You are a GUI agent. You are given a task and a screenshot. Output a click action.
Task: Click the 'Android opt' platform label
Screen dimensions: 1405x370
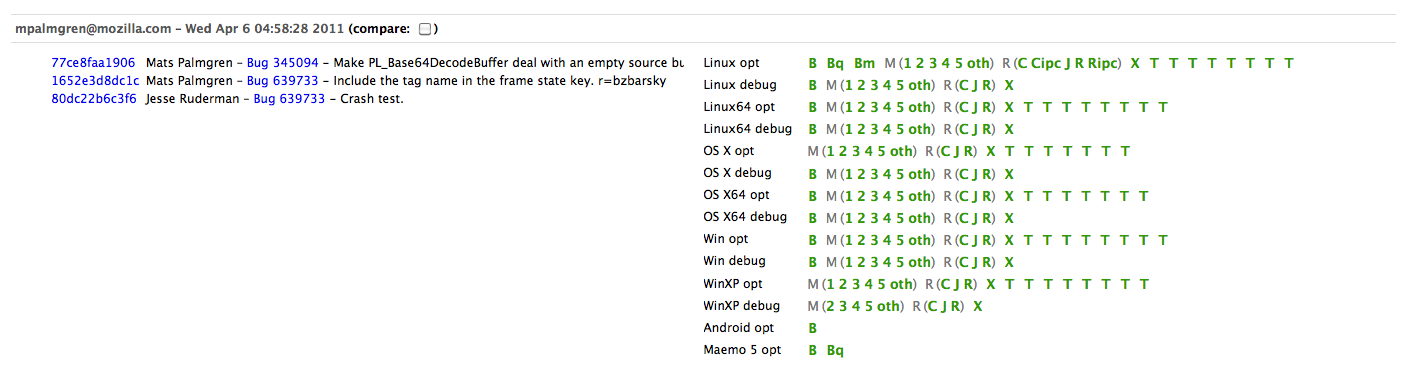click(x=739, y=328)
